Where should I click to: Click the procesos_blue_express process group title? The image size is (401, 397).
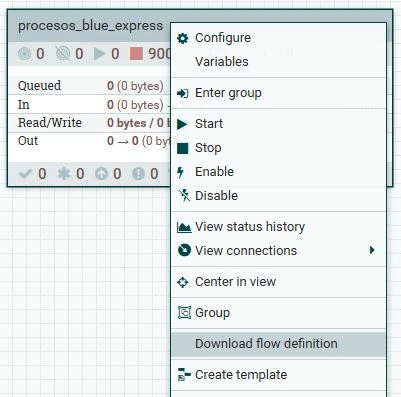[x=90, y=26]
